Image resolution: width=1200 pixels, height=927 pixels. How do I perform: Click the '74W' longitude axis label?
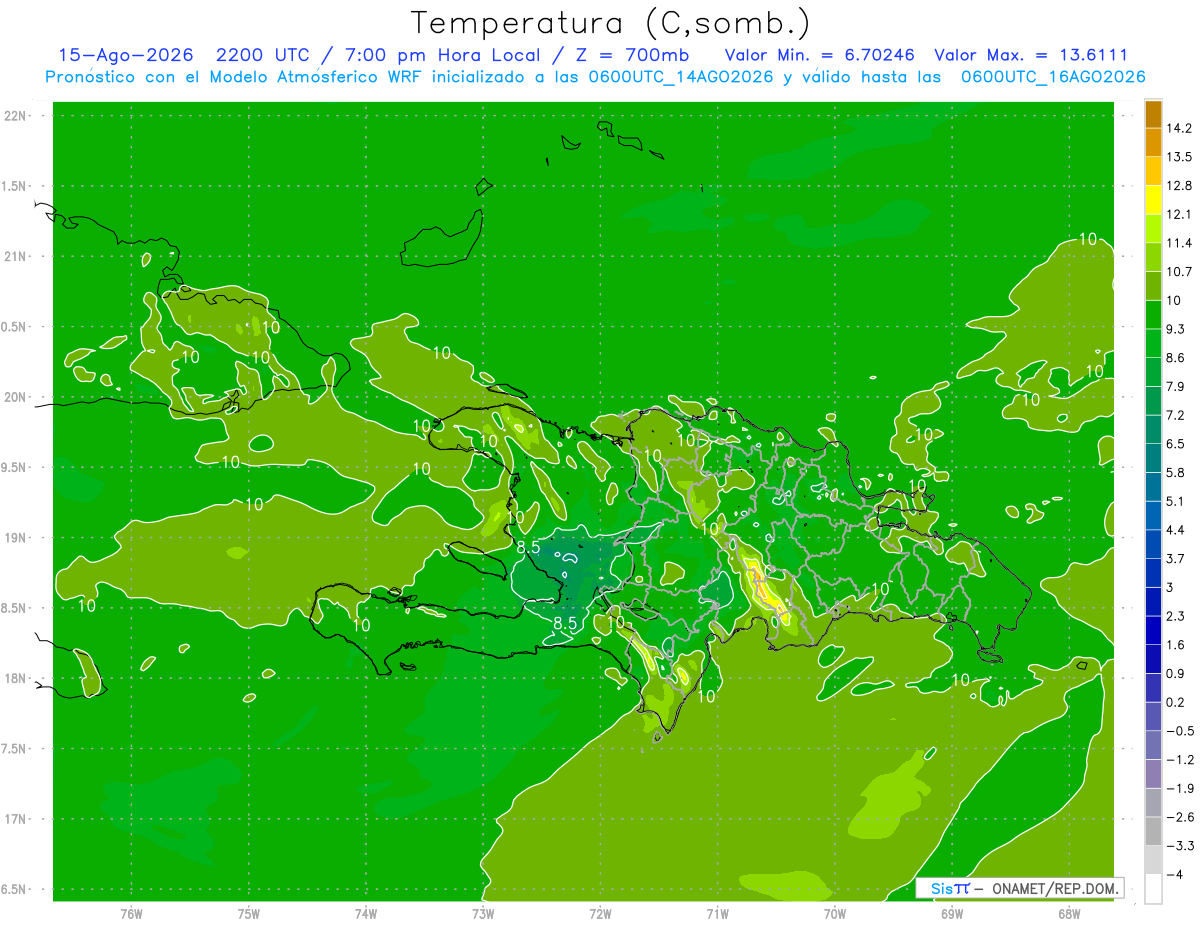point(366,913)
